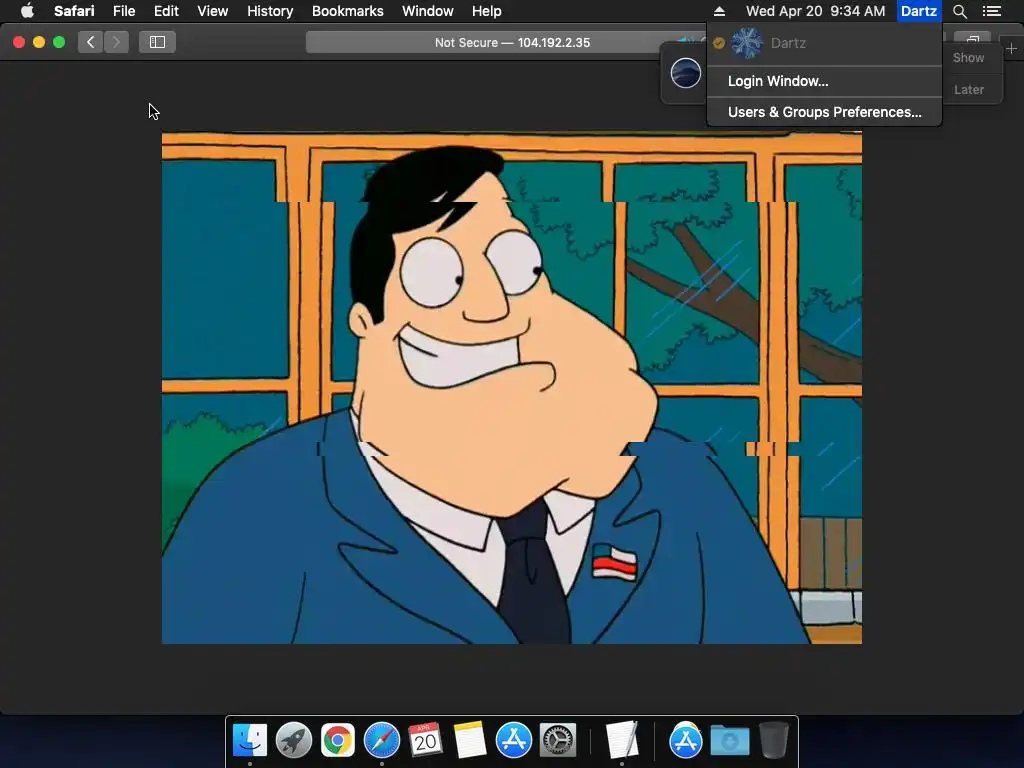Open Notes app in Dock
The height and width of the screenshot is (768, 1024).
click(470, 740)
